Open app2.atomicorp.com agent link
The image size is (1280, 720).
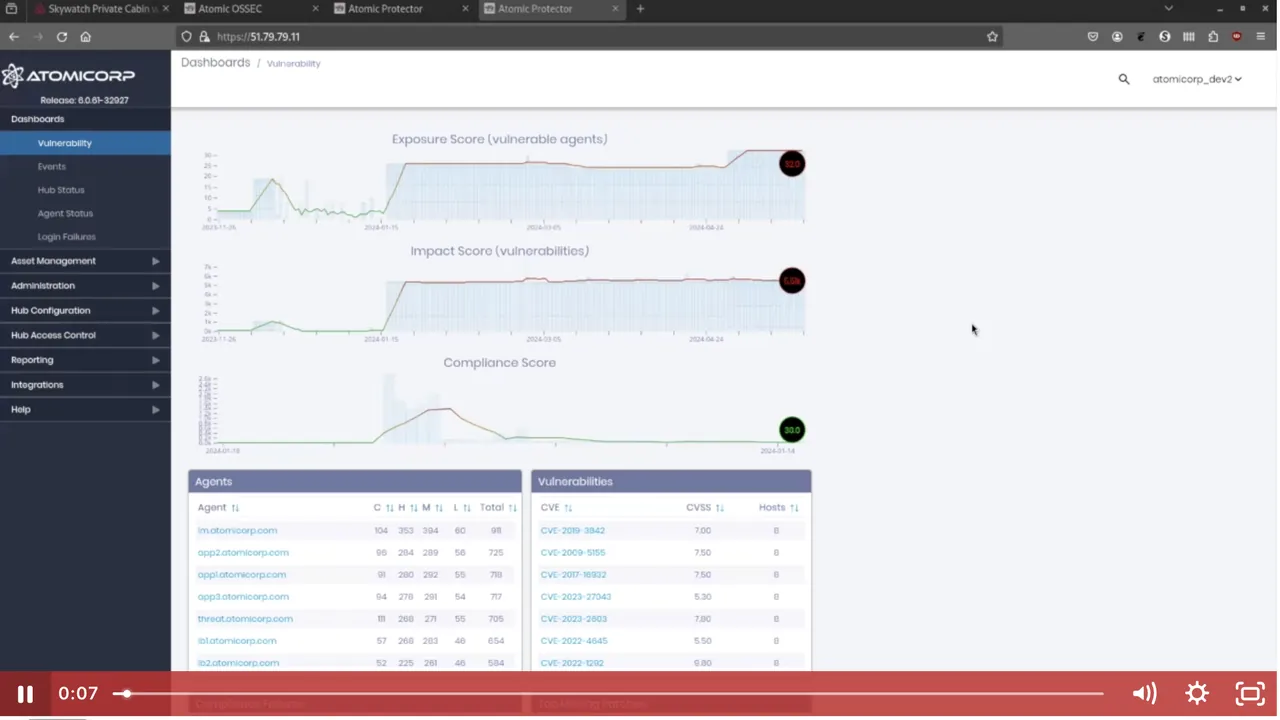pyautogui.click(x=243, y=553)
